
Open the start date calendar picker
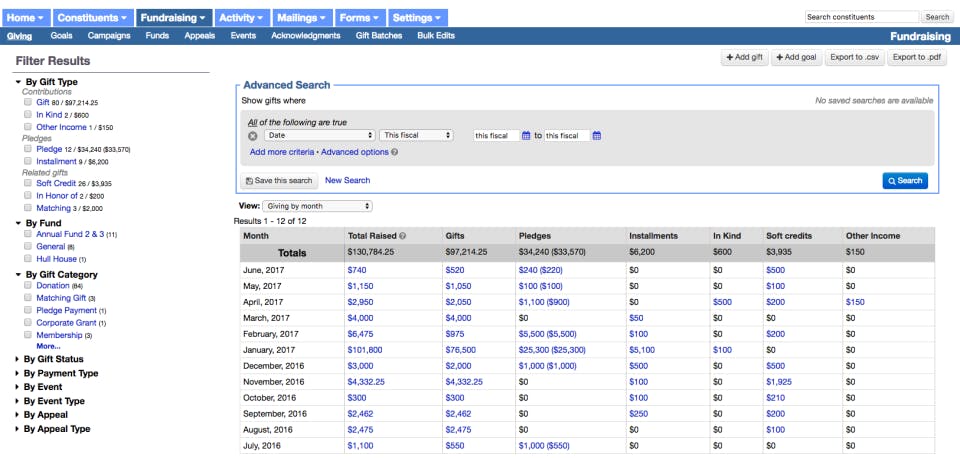pyautogui.click(x=527, y=136)
